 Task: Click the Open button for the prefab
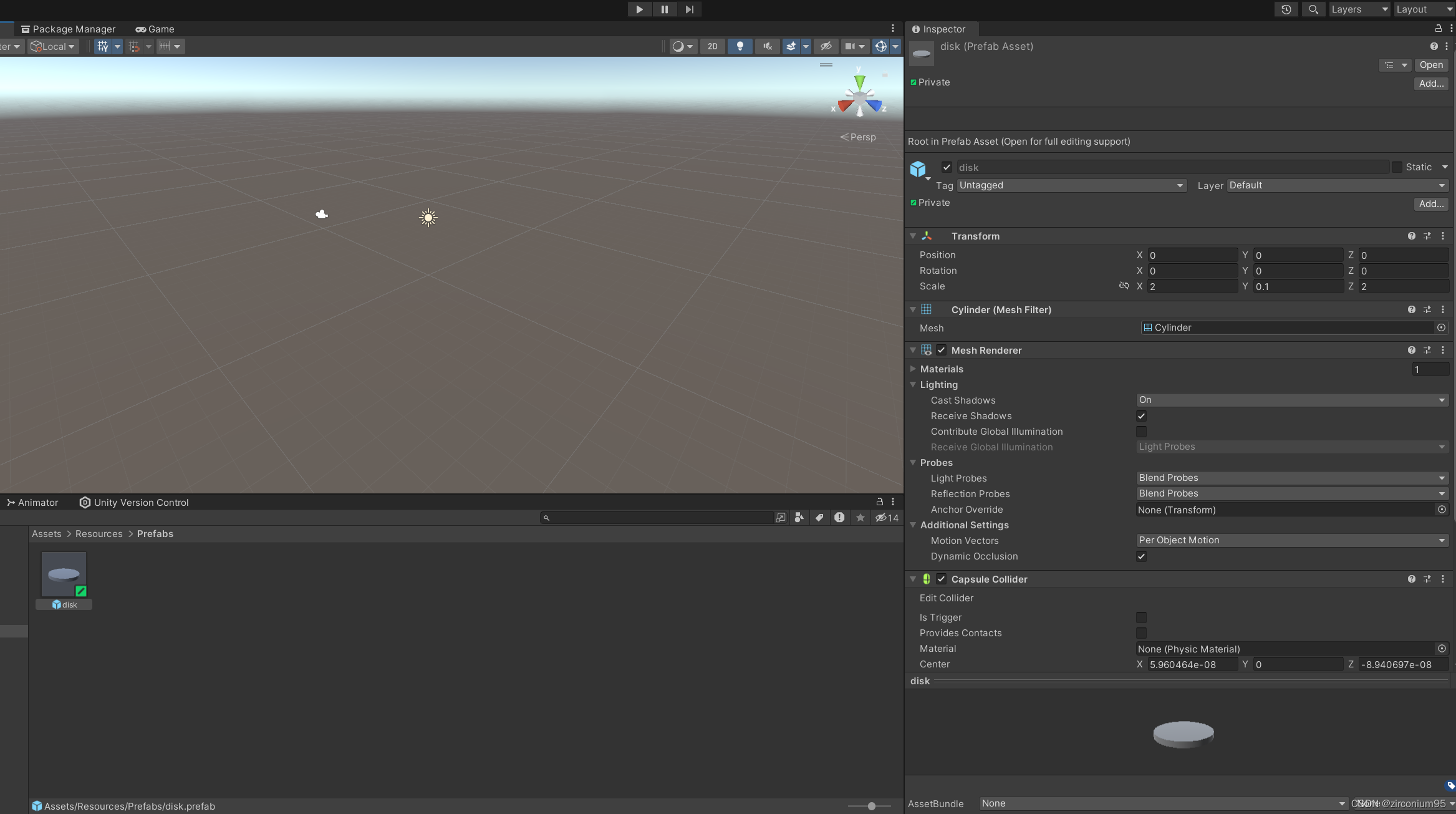[1431, 65]
